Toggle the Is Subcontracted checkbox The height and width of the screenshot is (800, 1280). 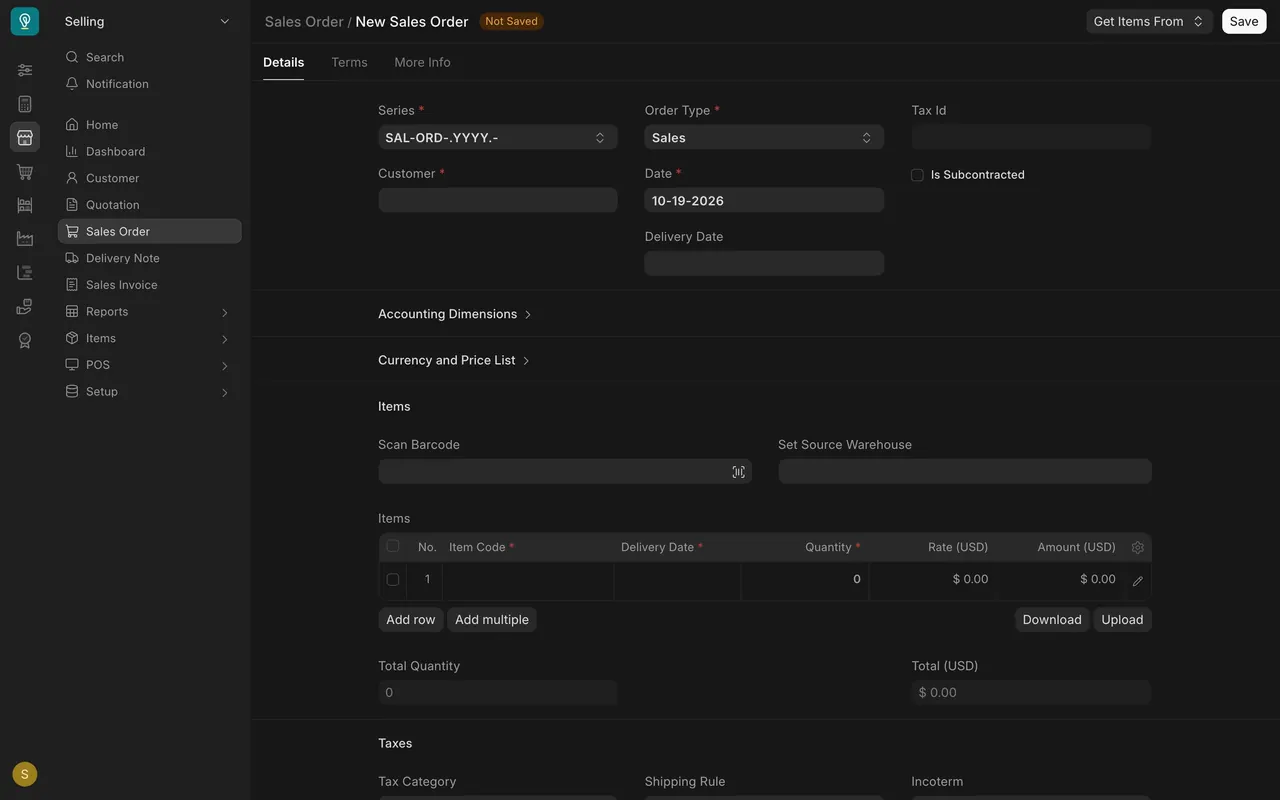click(x=917, y=175)
